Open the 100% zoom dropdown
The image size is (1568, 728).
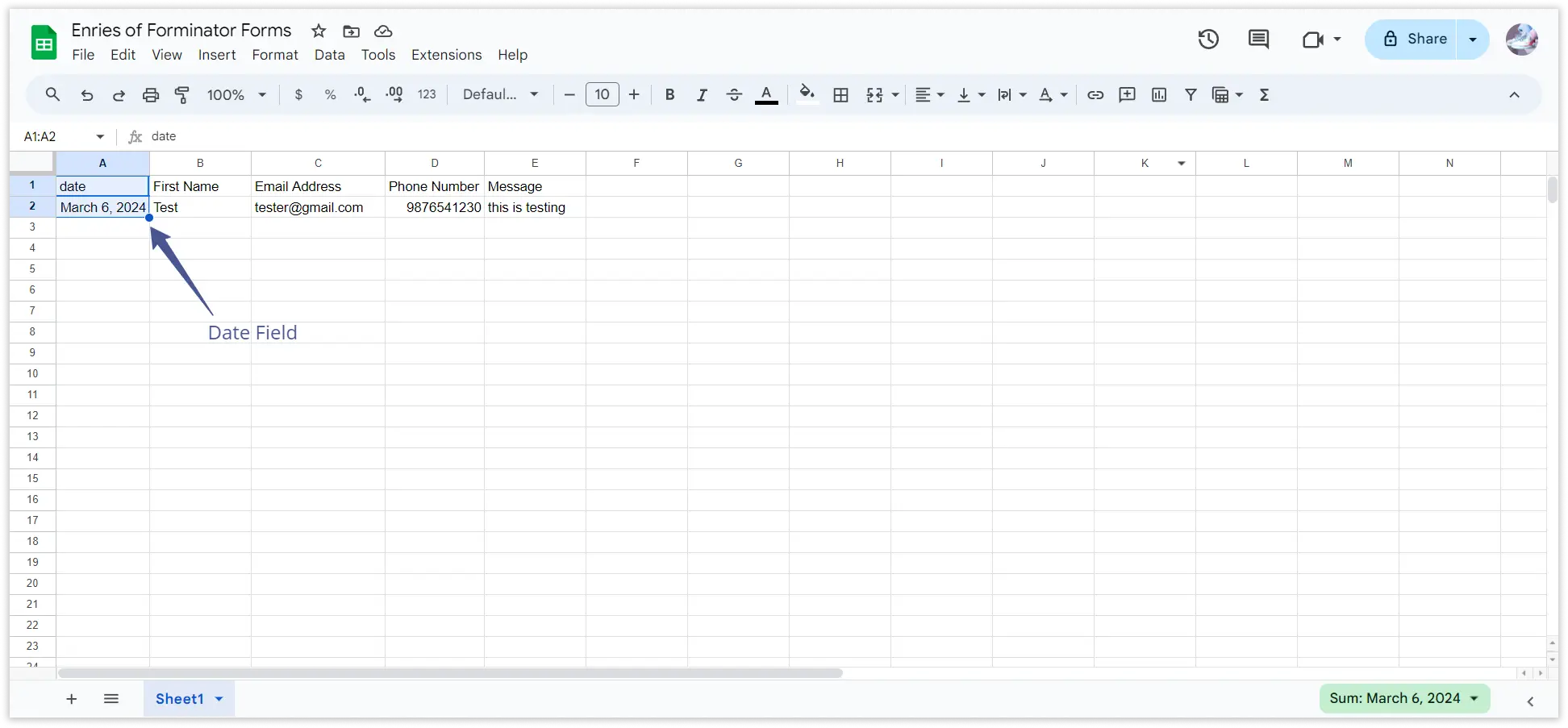coord(236,95)
